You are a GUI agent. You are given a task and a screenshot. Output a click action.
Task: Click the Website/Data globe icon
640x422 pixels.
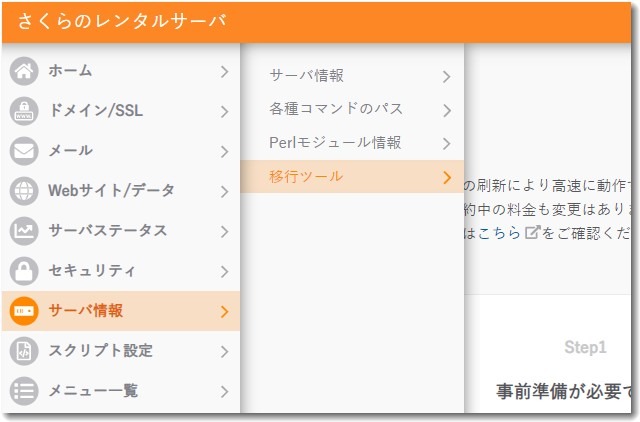24,191
